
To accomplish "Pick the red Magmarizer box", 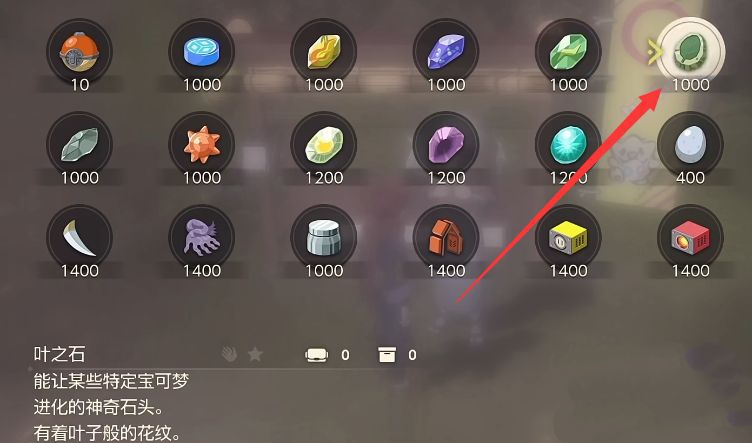I will tap(690, 238).
